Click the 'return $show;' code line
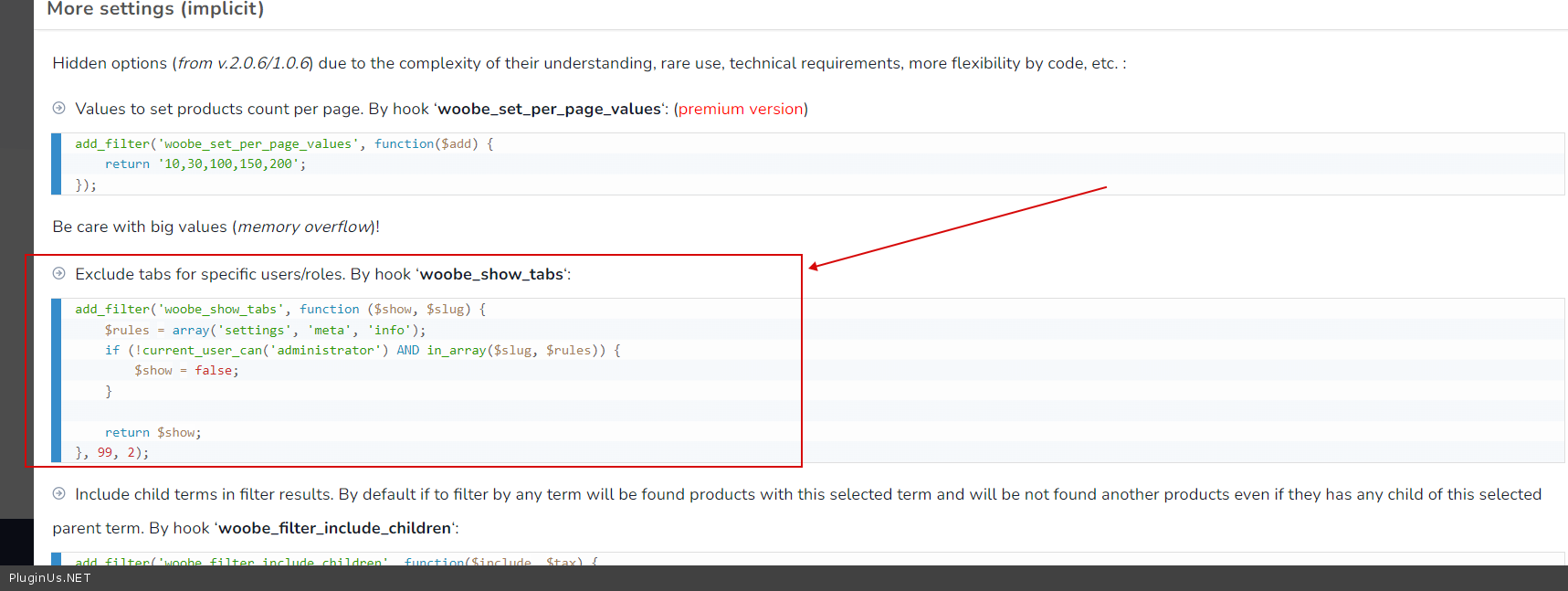This screenshot has width=1568, height=591. tap(153, 433)
